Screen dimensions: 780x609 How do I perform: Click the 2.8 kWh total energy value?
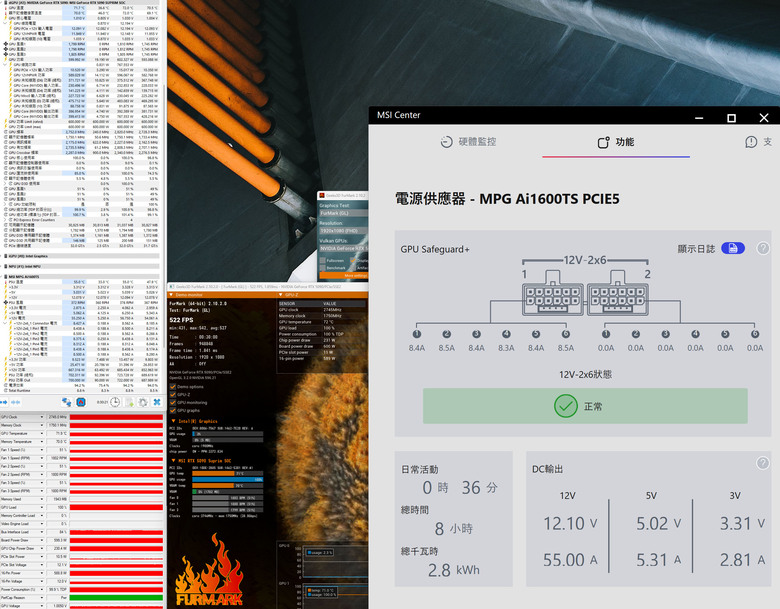point(454,570)
